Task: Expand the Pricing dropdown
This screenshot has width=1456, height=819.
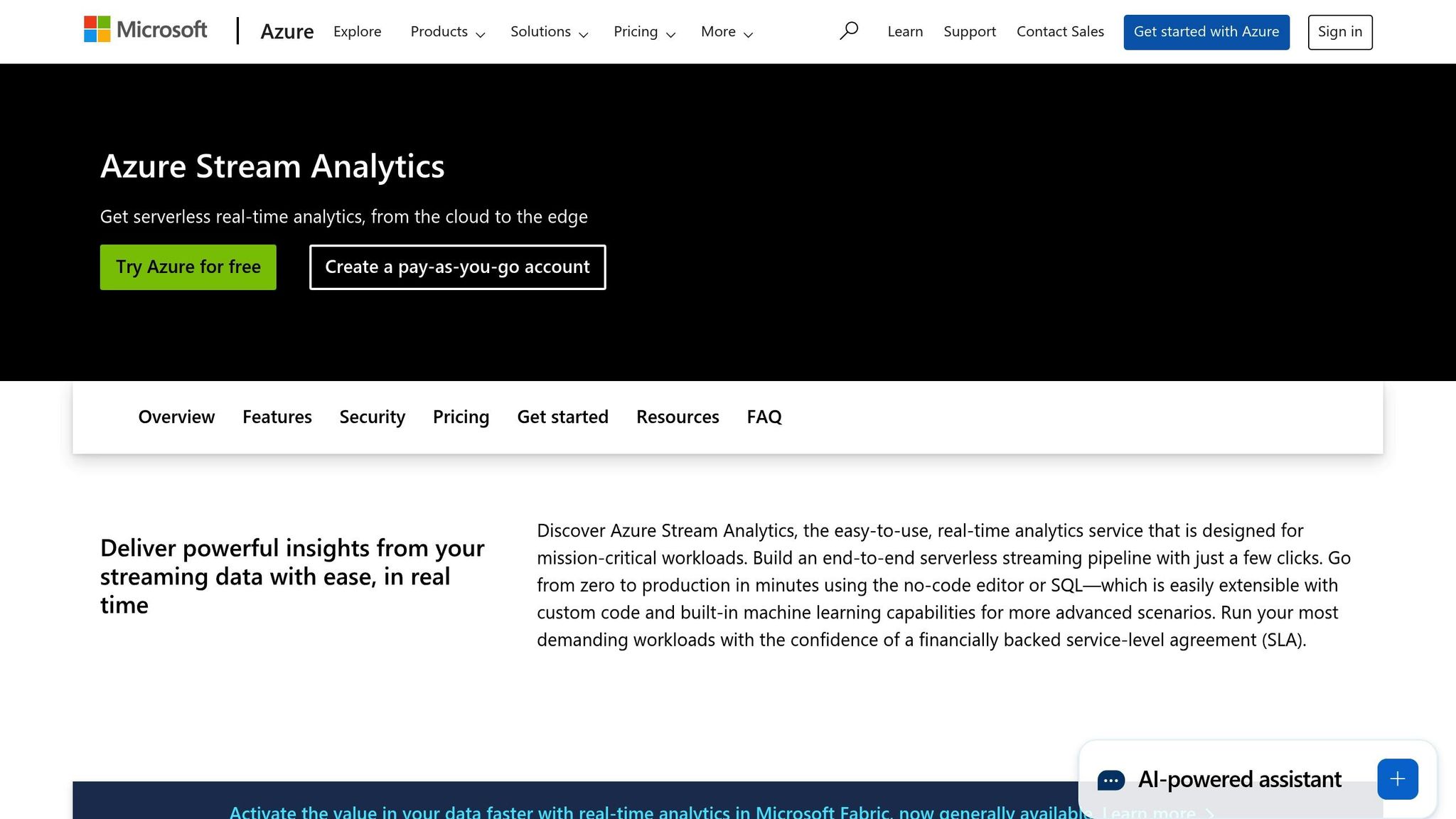Action: pyautogui.click(x=644, y=31)
